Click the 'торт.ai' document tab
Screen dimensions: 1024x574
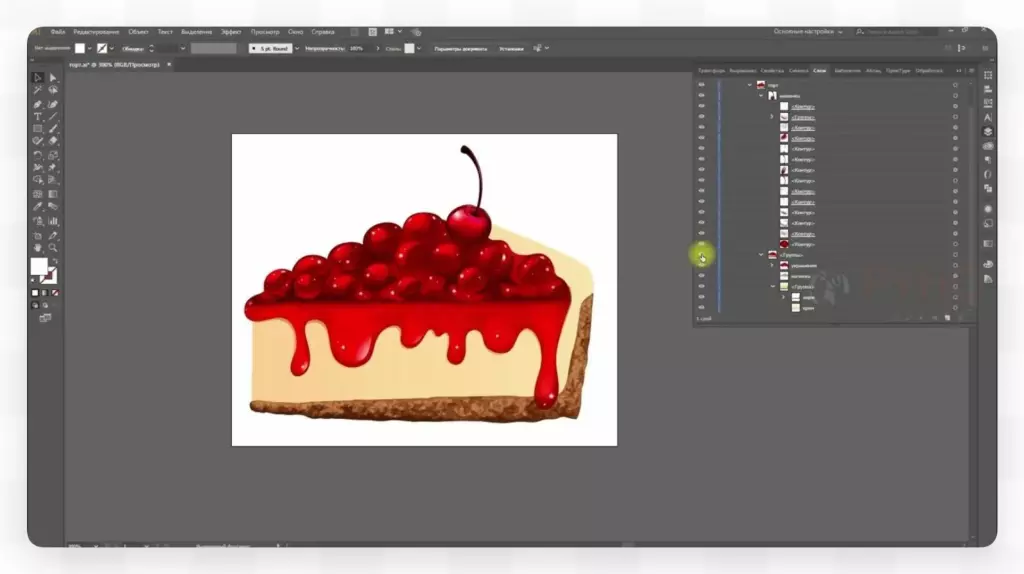point(114,65)
